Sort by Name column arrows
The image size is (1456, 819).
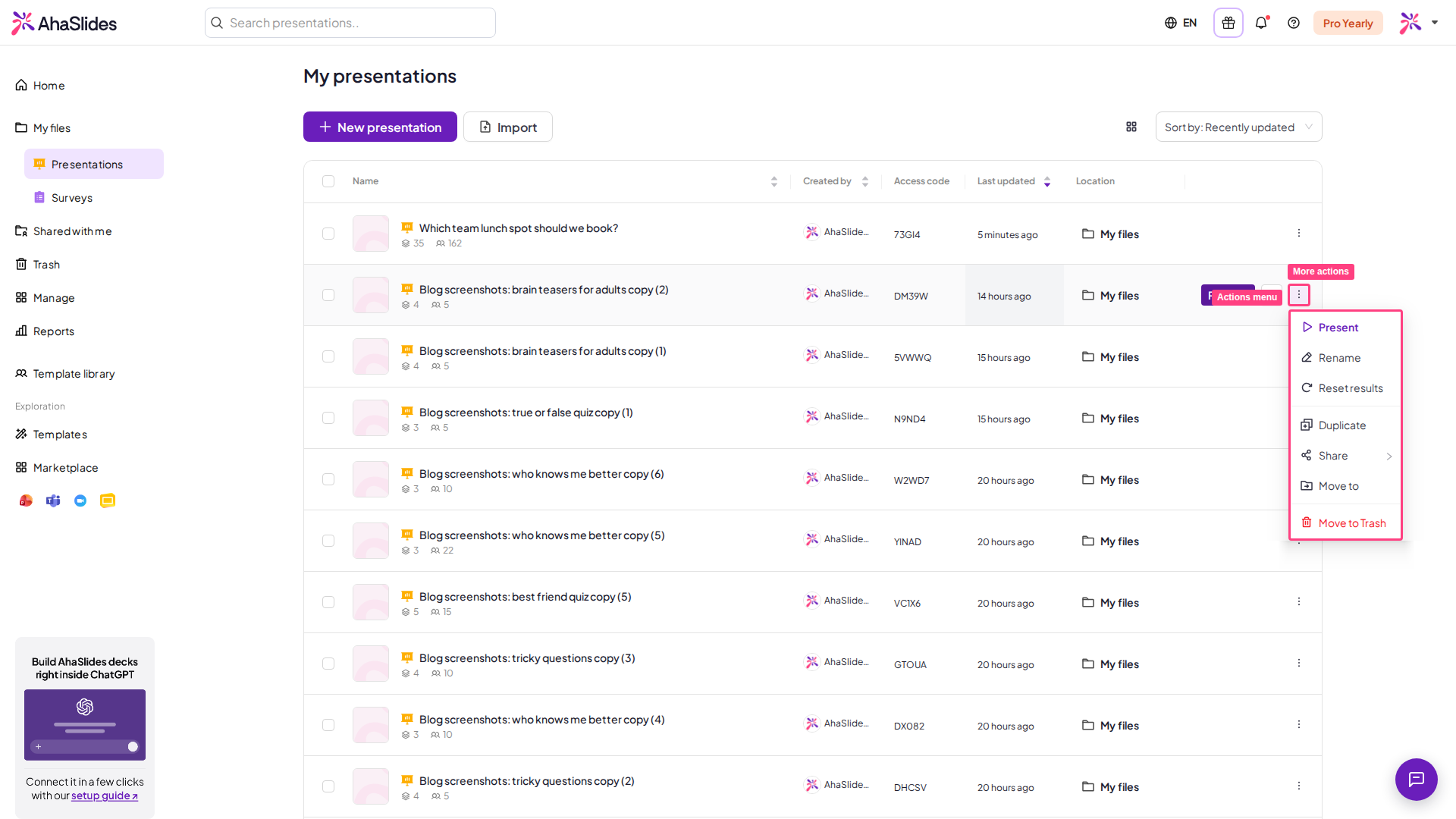click(x=773, y=181)
